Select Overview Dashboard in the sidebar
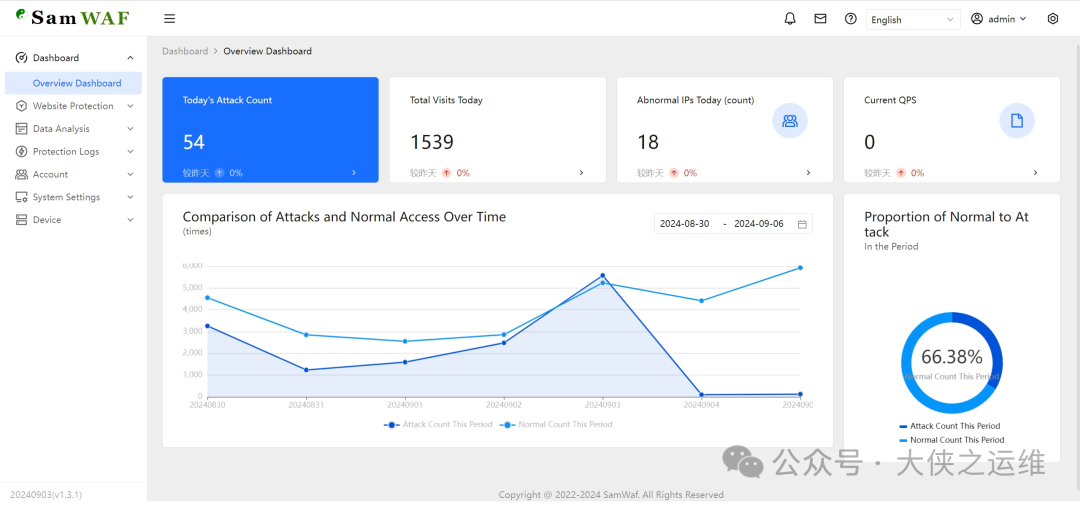 pos(77,83)
